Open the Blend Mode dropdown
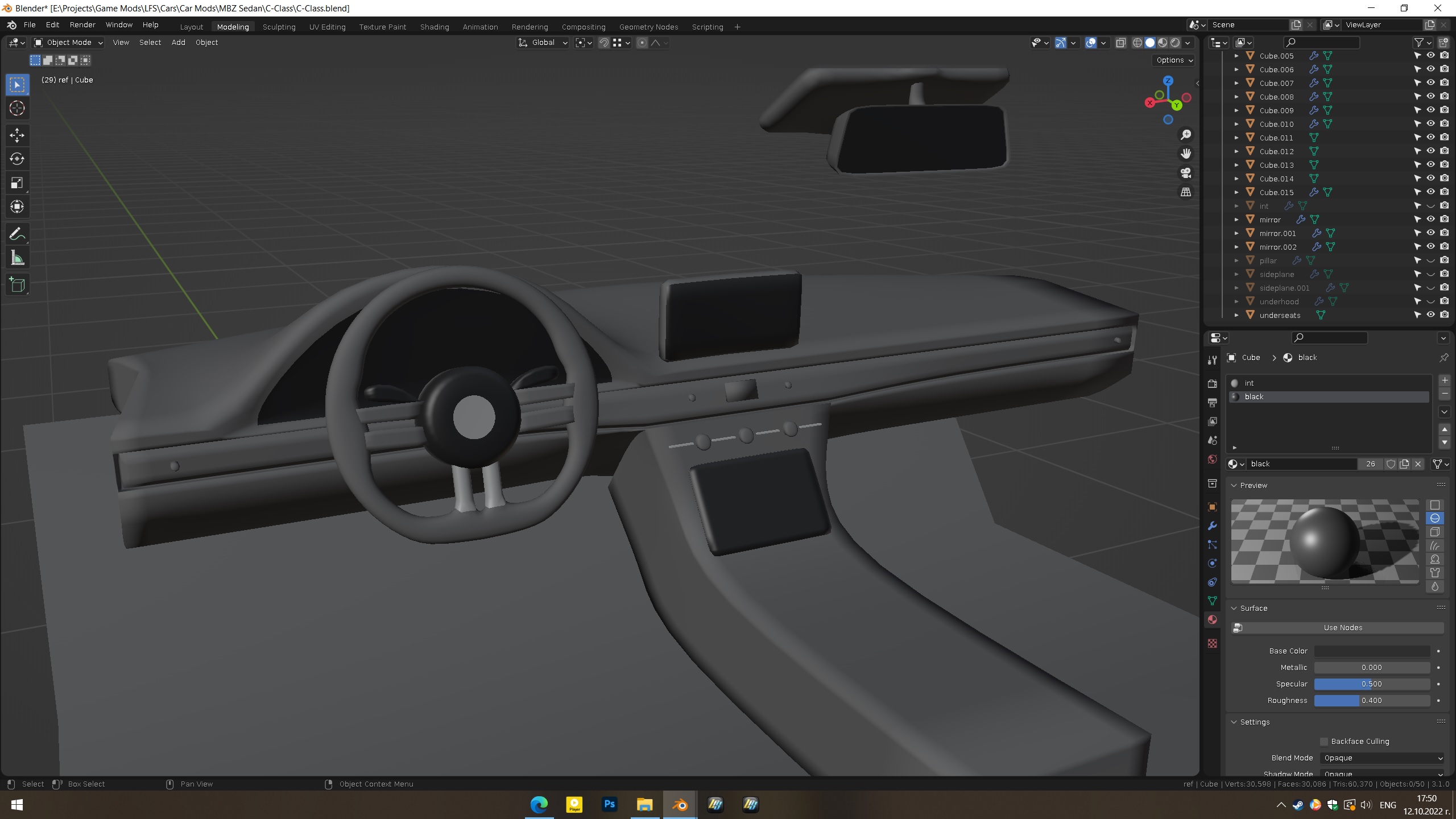 1383,758
